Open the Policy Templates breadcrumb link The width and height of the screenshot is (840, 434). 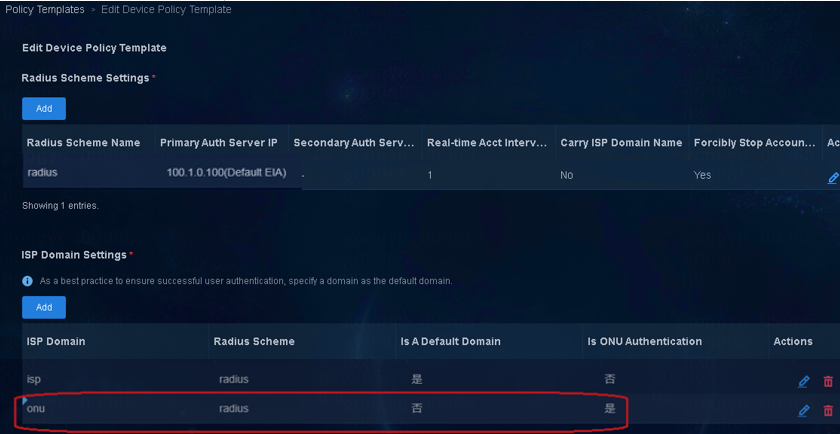tap(45, 10)
